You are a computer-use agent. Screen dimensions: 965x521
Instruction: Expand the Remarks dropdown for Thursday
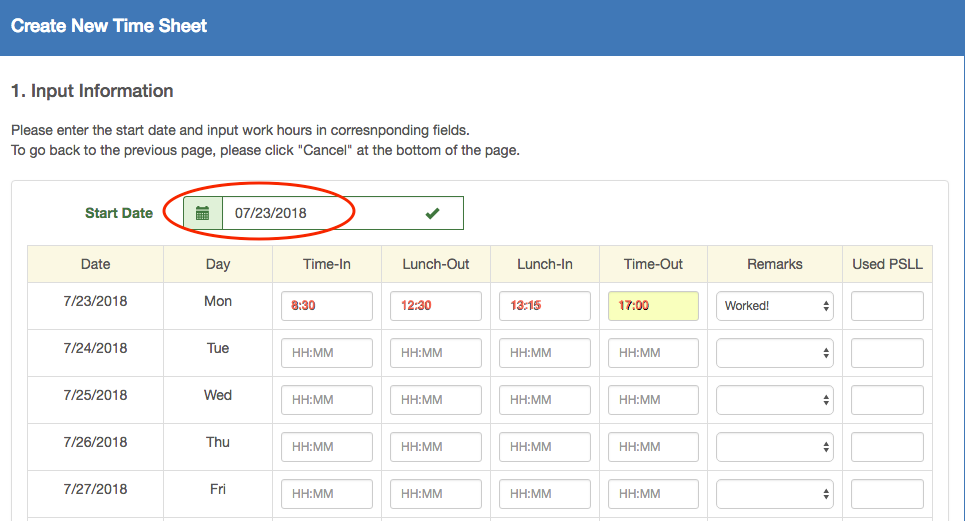click(x=775, y=447)
